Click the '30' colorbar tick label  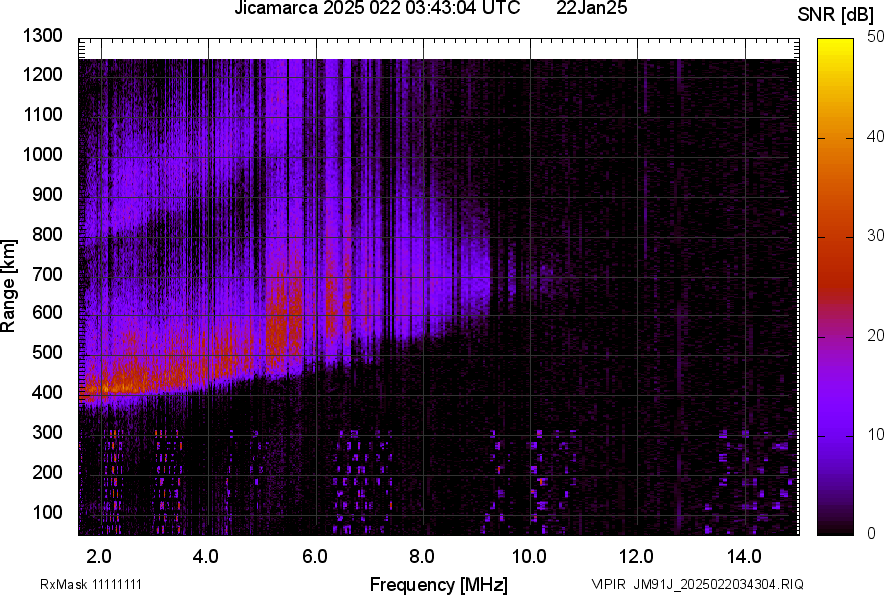pyautogui.click(x=875, y=236)
